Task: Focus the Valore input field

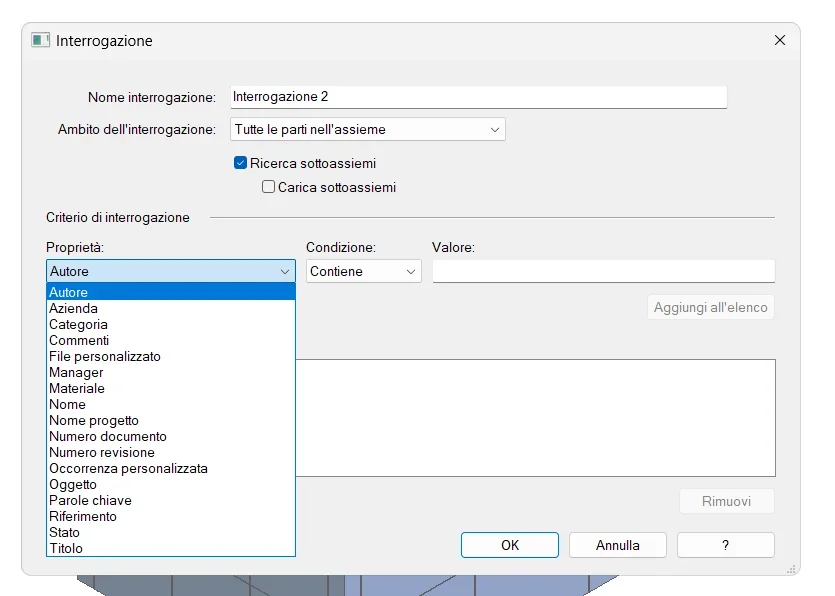Action: (603, 271)
